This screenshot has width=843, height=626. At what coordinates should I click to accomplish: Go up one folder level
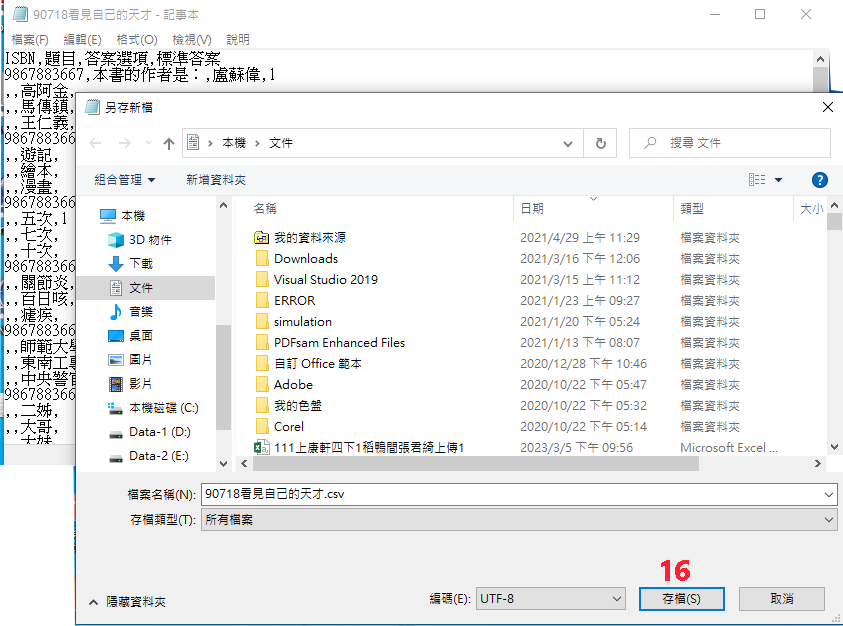pyautogui.click(x=169, y=144)
